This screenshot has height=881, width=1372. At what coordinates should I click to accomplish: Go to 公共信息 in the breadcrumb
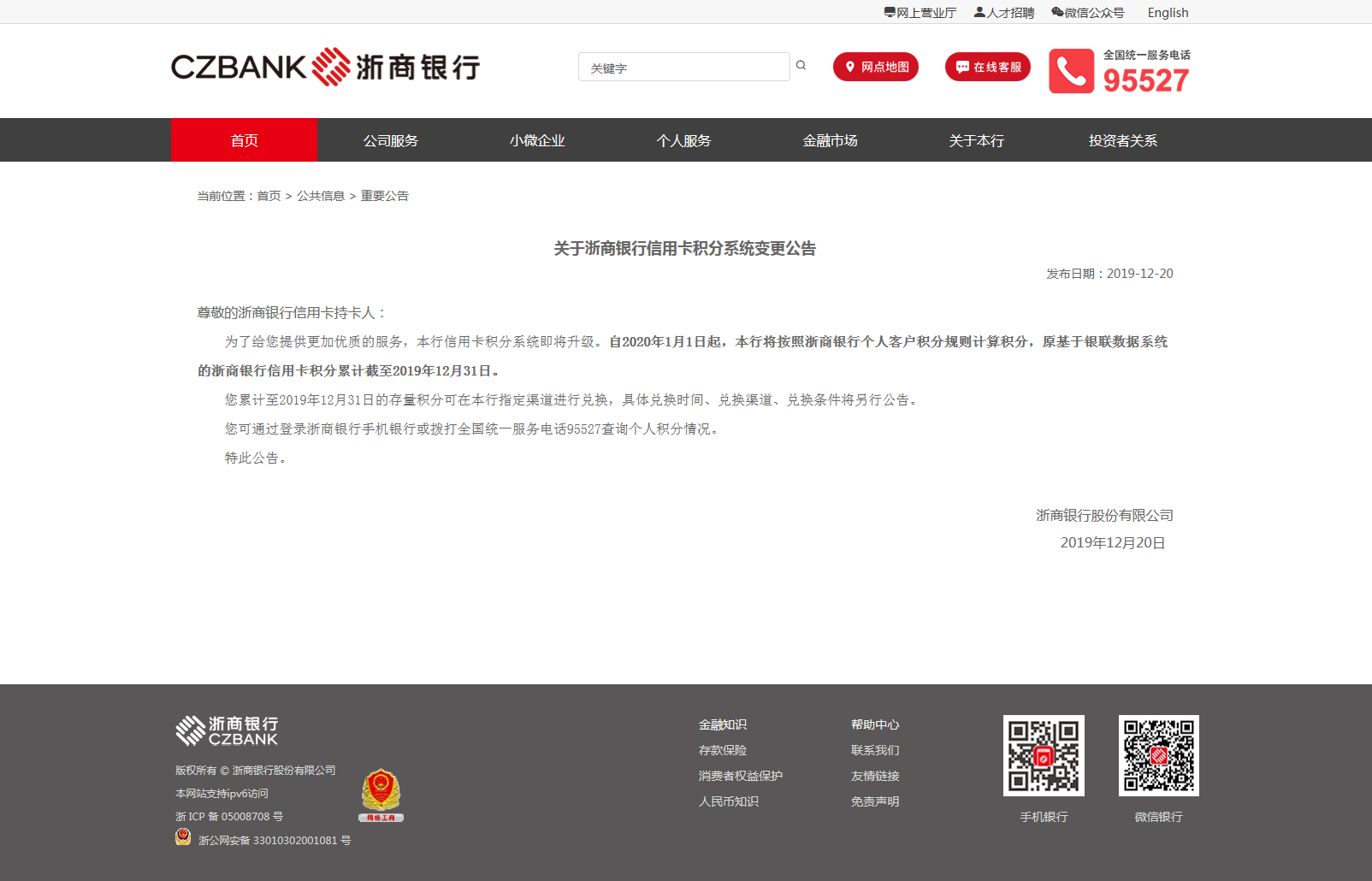pos(321,196)
